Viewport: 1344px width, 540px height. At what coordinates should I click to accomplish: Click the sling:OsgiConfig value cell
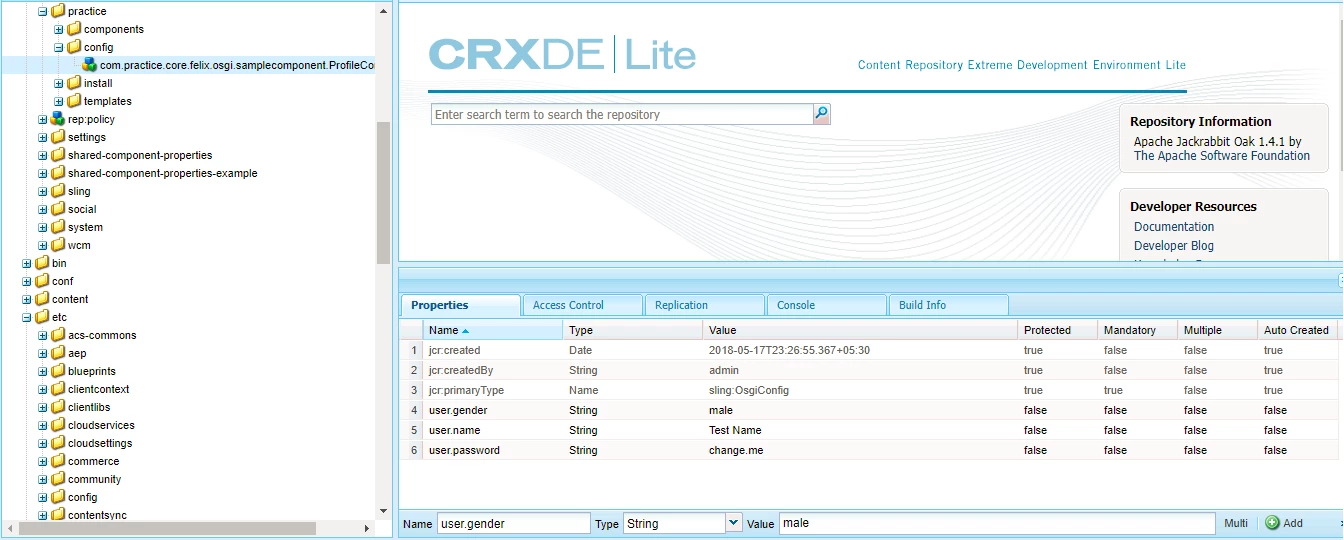click(x=861, y=390)
